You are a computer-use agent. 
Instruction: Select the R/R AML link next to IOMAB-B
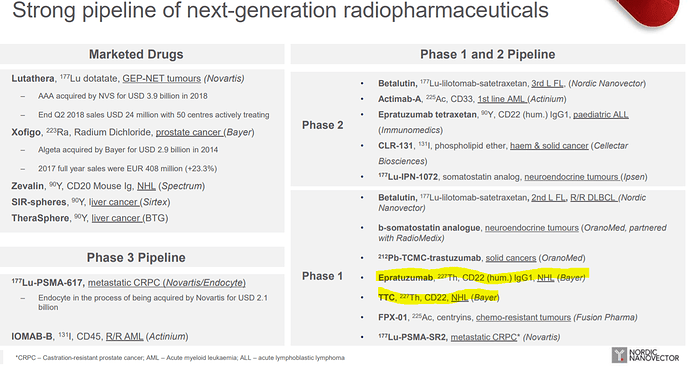[x=125, y=337]
